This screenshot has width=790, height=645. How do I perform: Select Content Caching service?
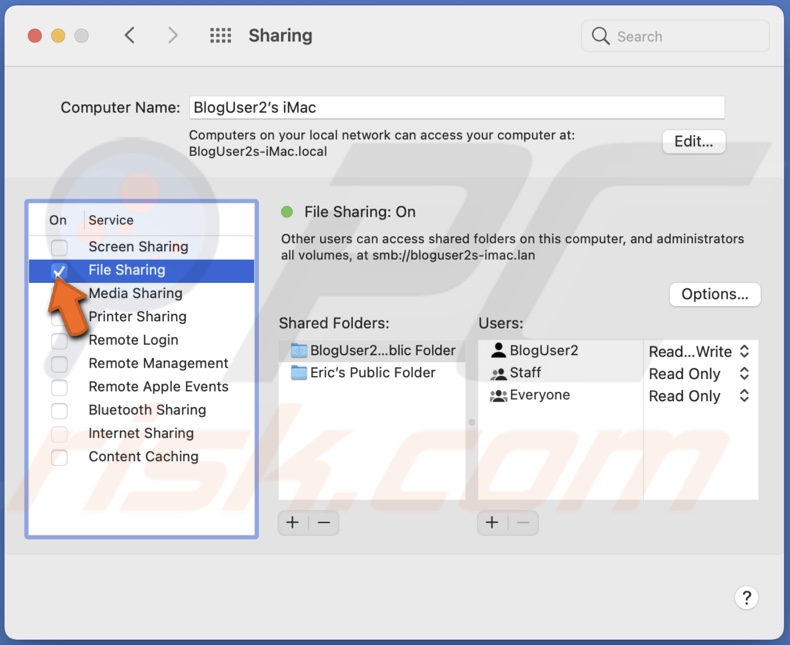pyautogui.click(x=143, y=457)
